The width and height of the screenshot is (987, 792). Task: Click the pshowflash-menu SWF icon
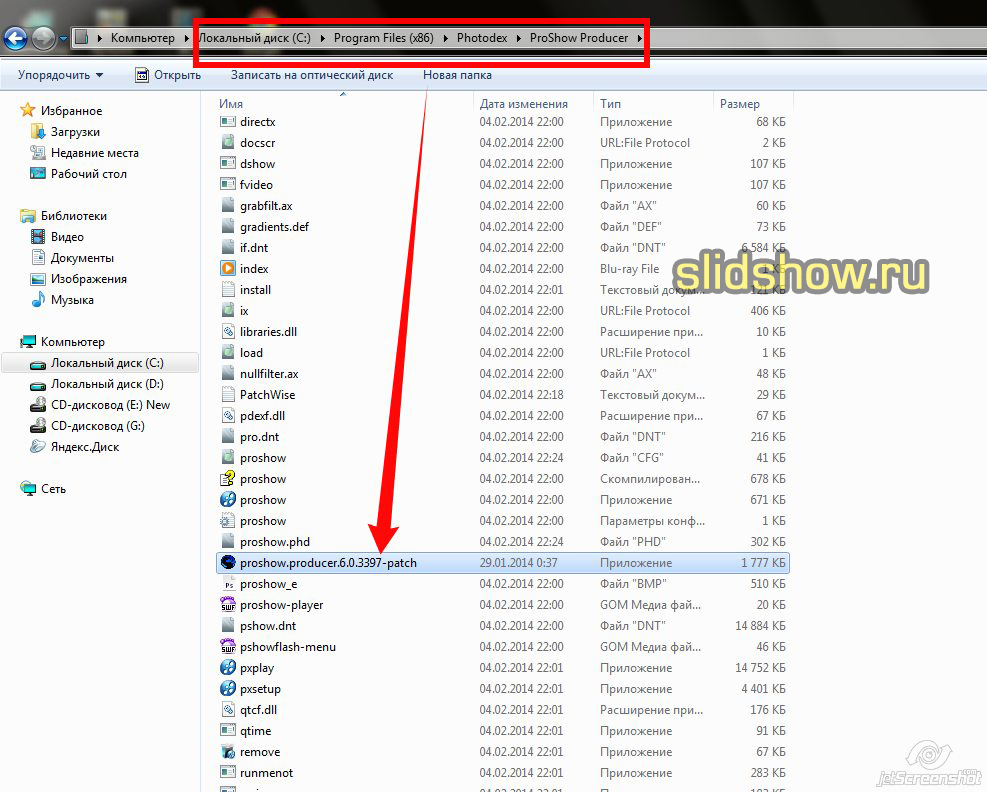tap(227, 647)
